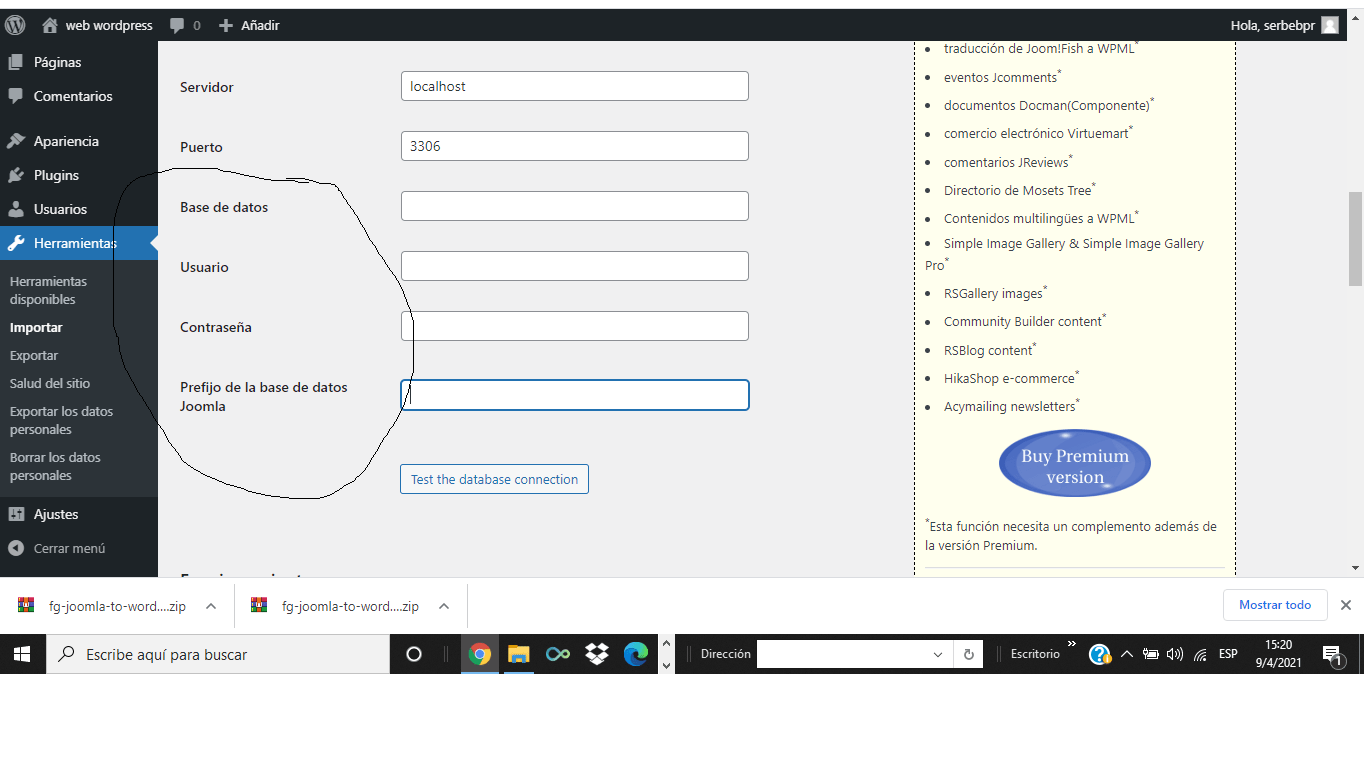Click the help question mark tray icon
Viewport: 1366px width, 768px height.
(x=1100, y=654)
